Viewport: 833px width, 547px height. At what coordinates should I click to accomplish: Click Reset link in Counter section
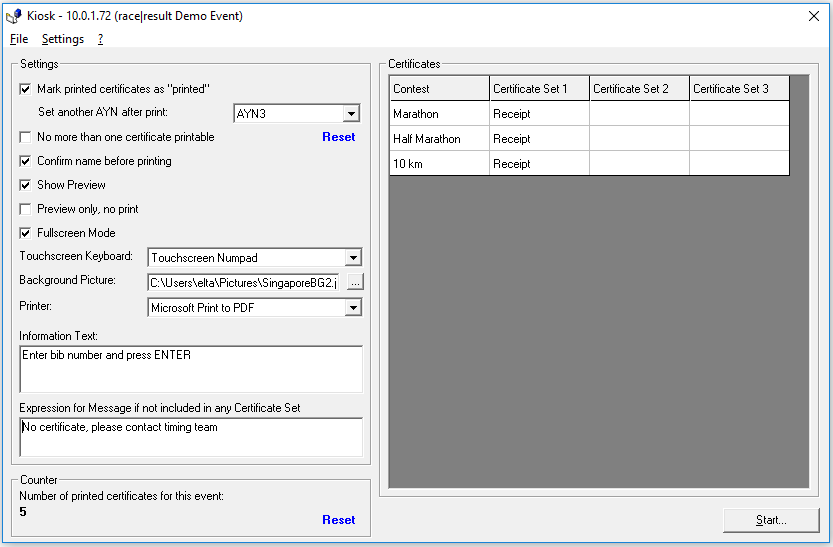(338, 520)
